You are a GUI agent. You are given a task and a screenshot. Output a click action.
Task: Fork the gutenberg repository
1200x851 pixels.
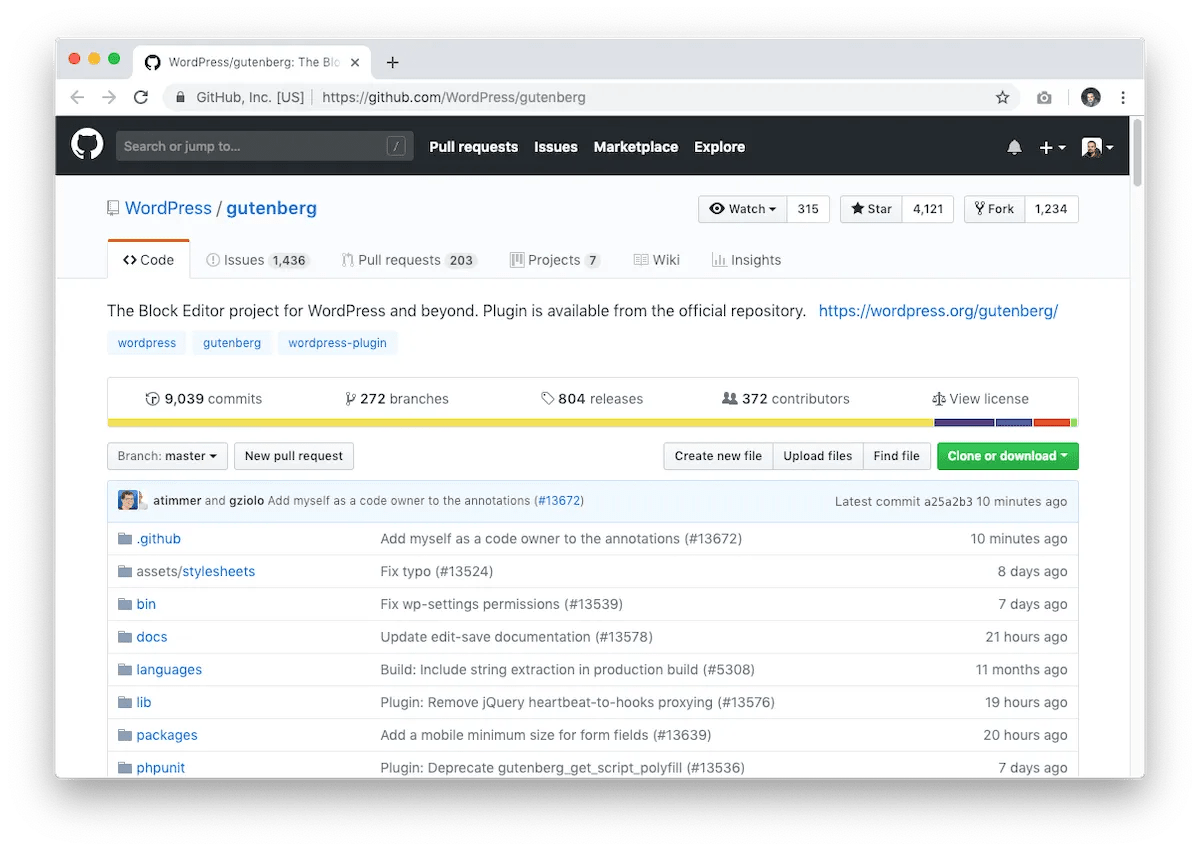point(994,209)
